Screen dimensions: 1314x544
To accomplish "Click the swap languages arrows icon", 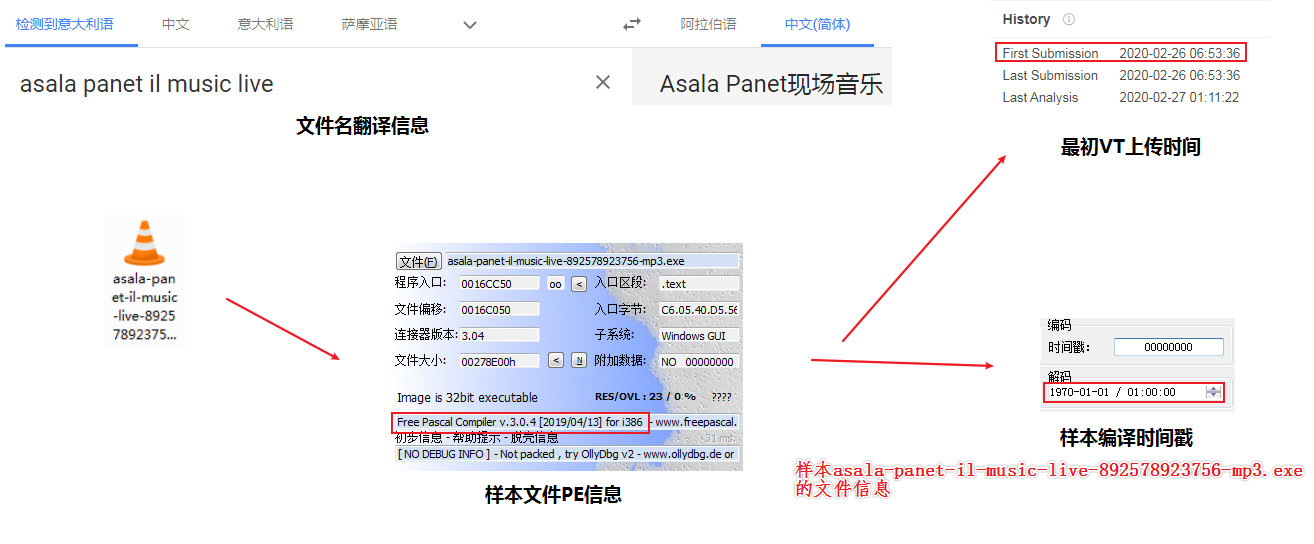I will pos(632,24).
